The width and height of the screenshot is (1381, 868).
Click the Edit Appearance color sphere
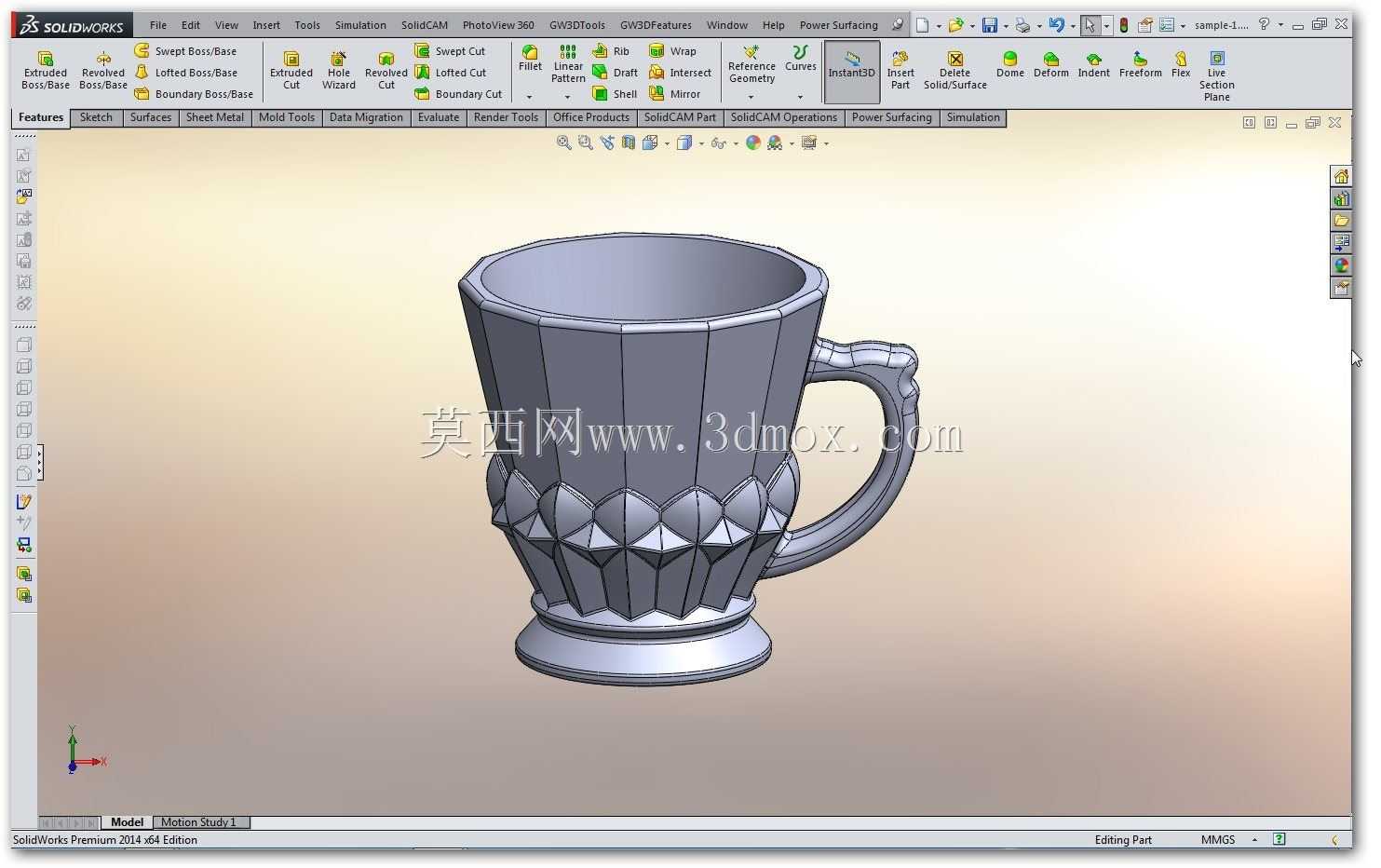point(753,142)
